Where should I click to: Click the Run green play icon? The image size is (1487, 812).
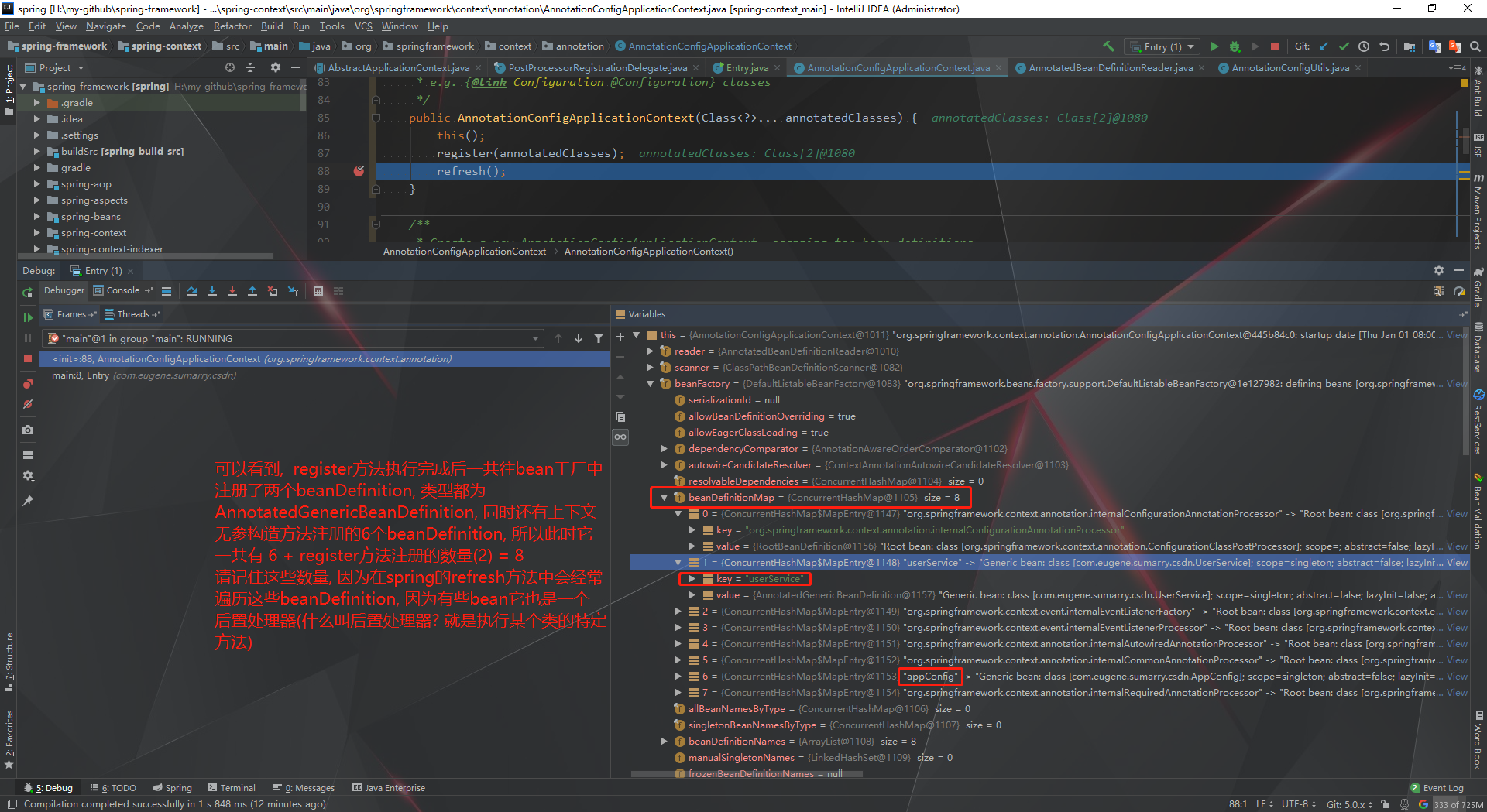pyautogui.click(x=1214, y=46)
